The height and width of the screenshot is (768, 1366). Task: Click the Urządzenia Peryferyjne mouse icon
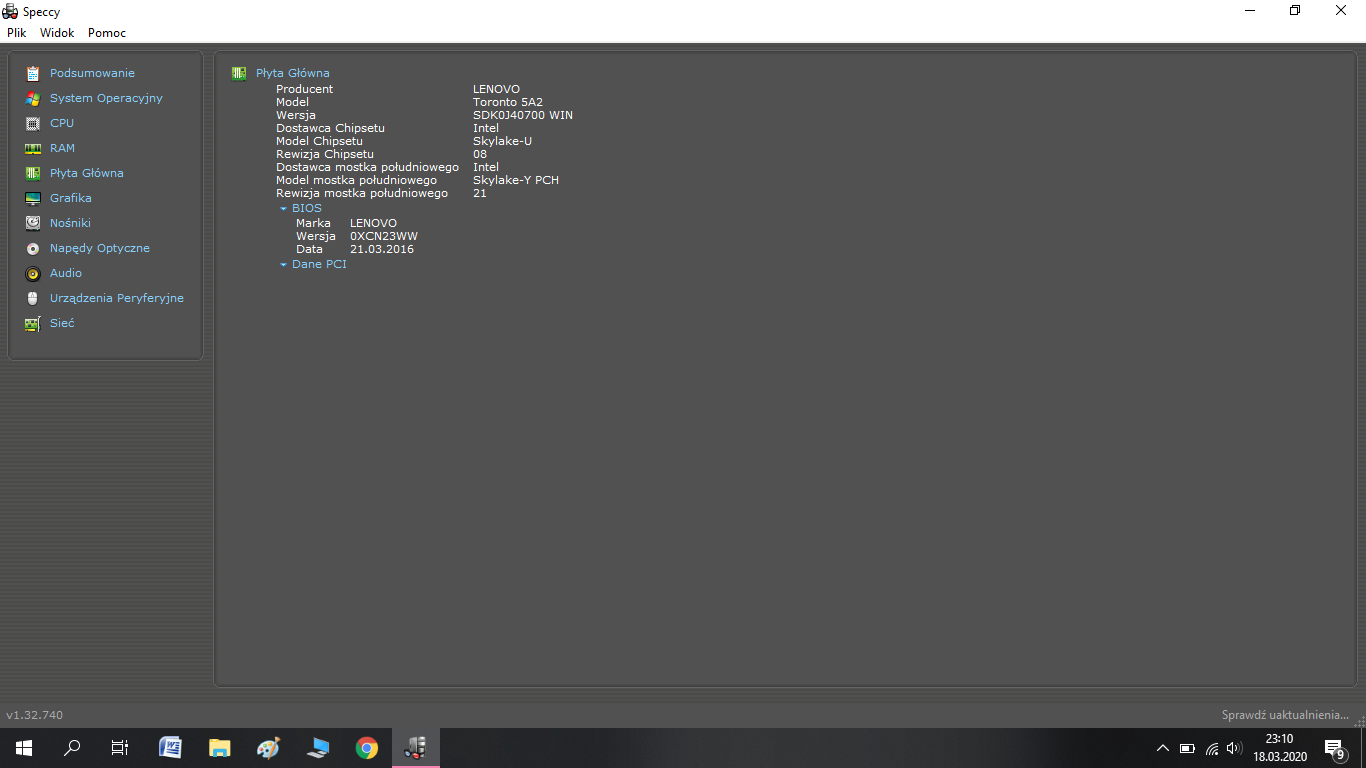click(33, 298)
